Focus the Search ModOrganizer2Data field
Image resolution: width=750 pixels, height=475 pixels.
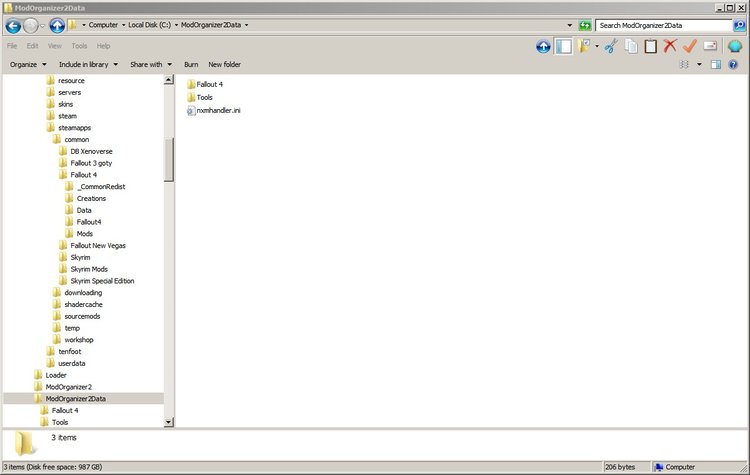pyautogui.click(x=664, y=25)
